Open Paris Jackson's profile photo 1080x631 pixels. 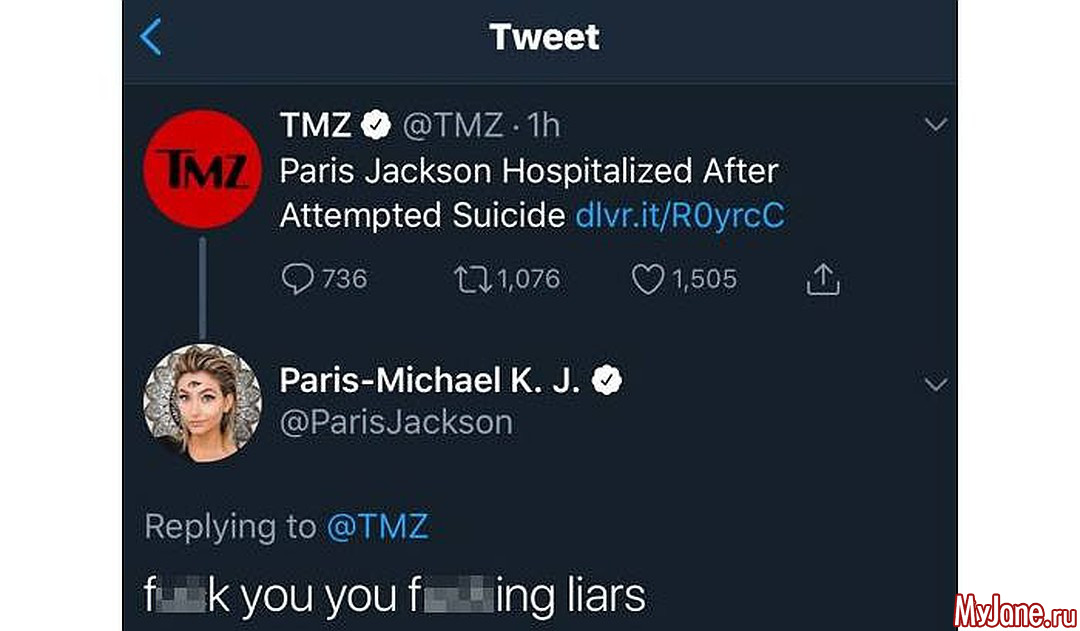(x=203, y=402)
